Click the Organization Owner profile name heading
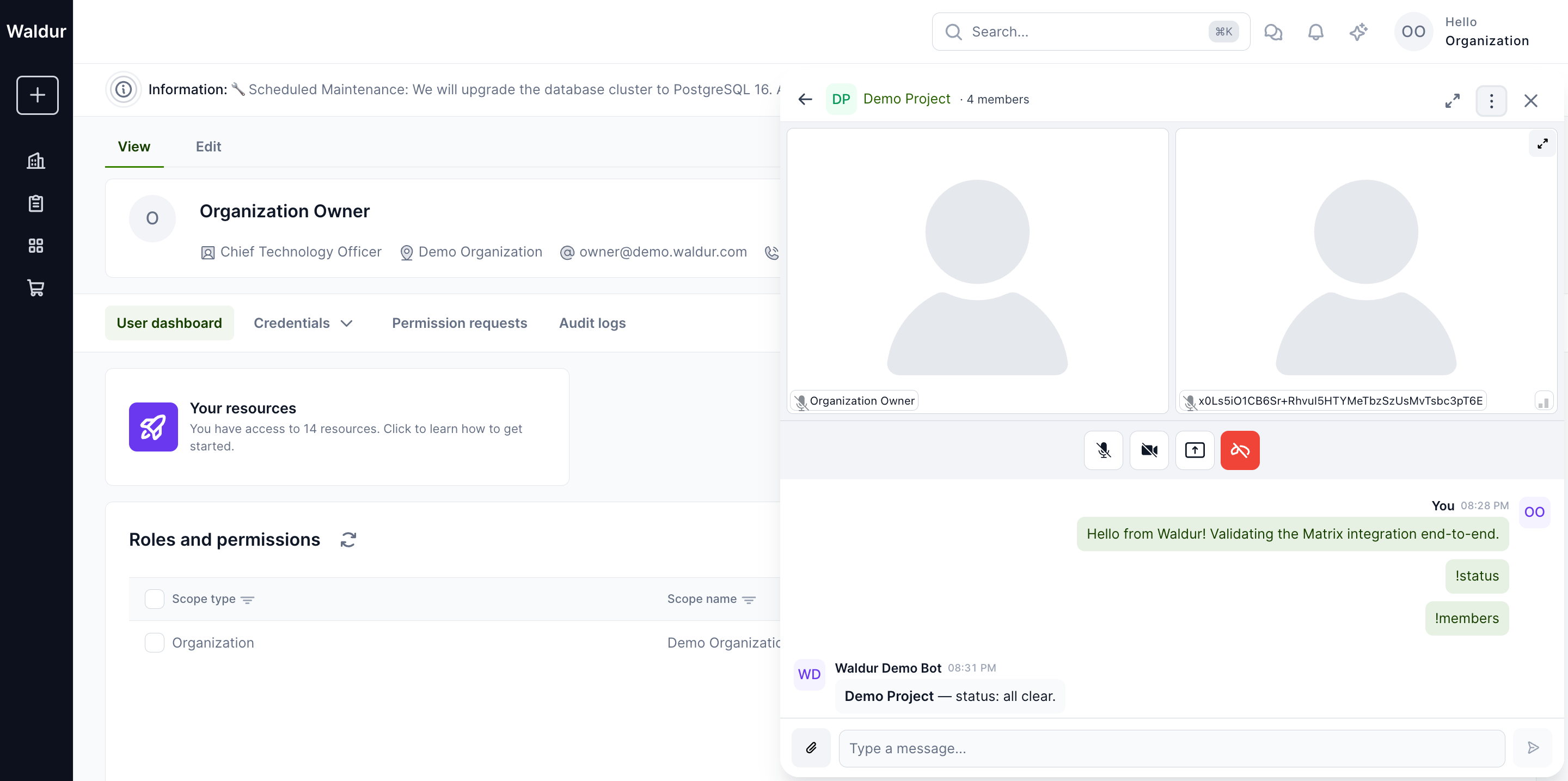Screen dimensions: 1568x781 pos(285,211)
